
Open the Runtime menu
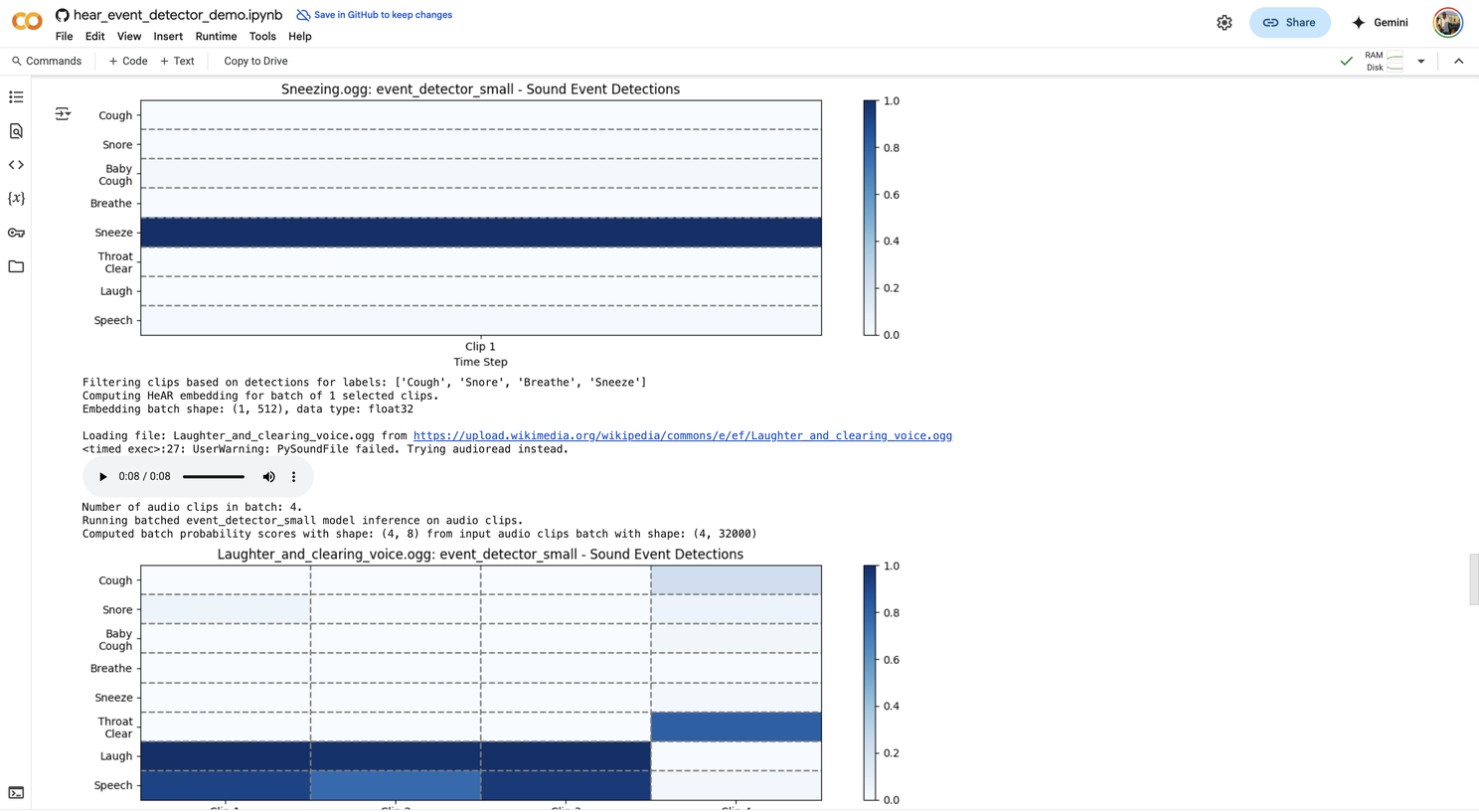click(x=216, y=37)
